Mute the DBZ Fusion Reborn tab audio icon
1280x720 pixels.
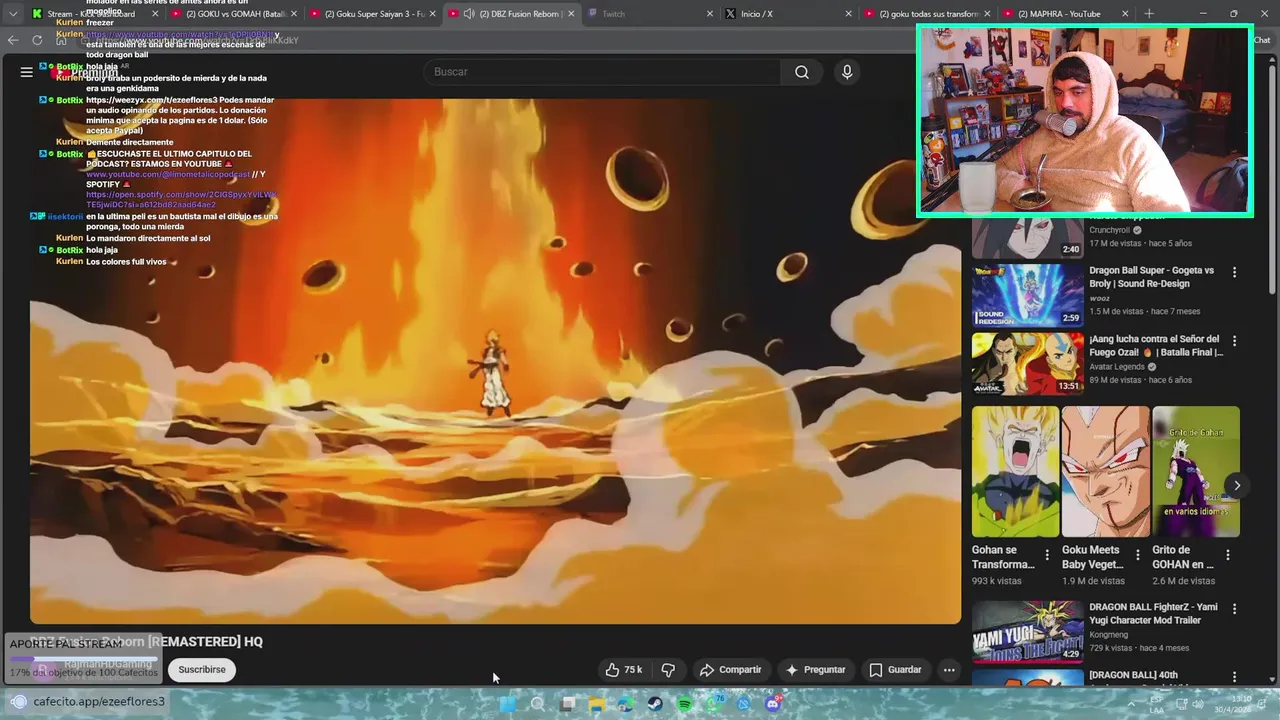click(x=469, y=14)
